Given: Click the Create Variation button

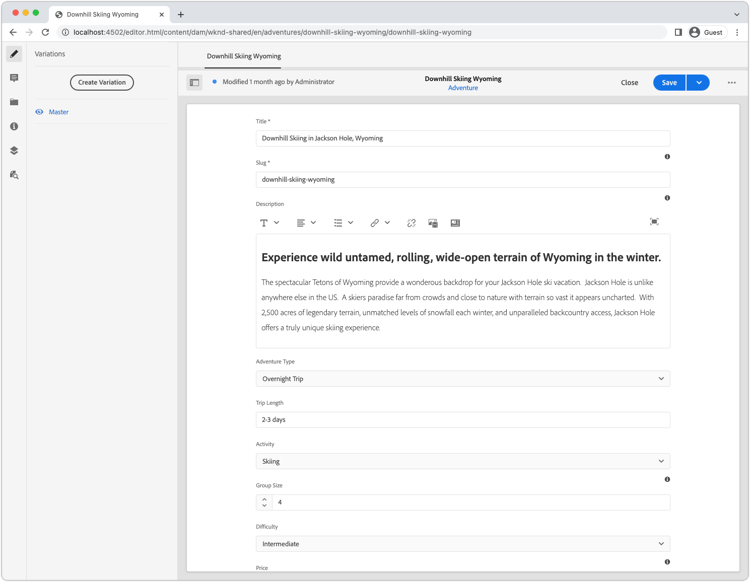Looking at the screenshot, I should click(102, 82).
